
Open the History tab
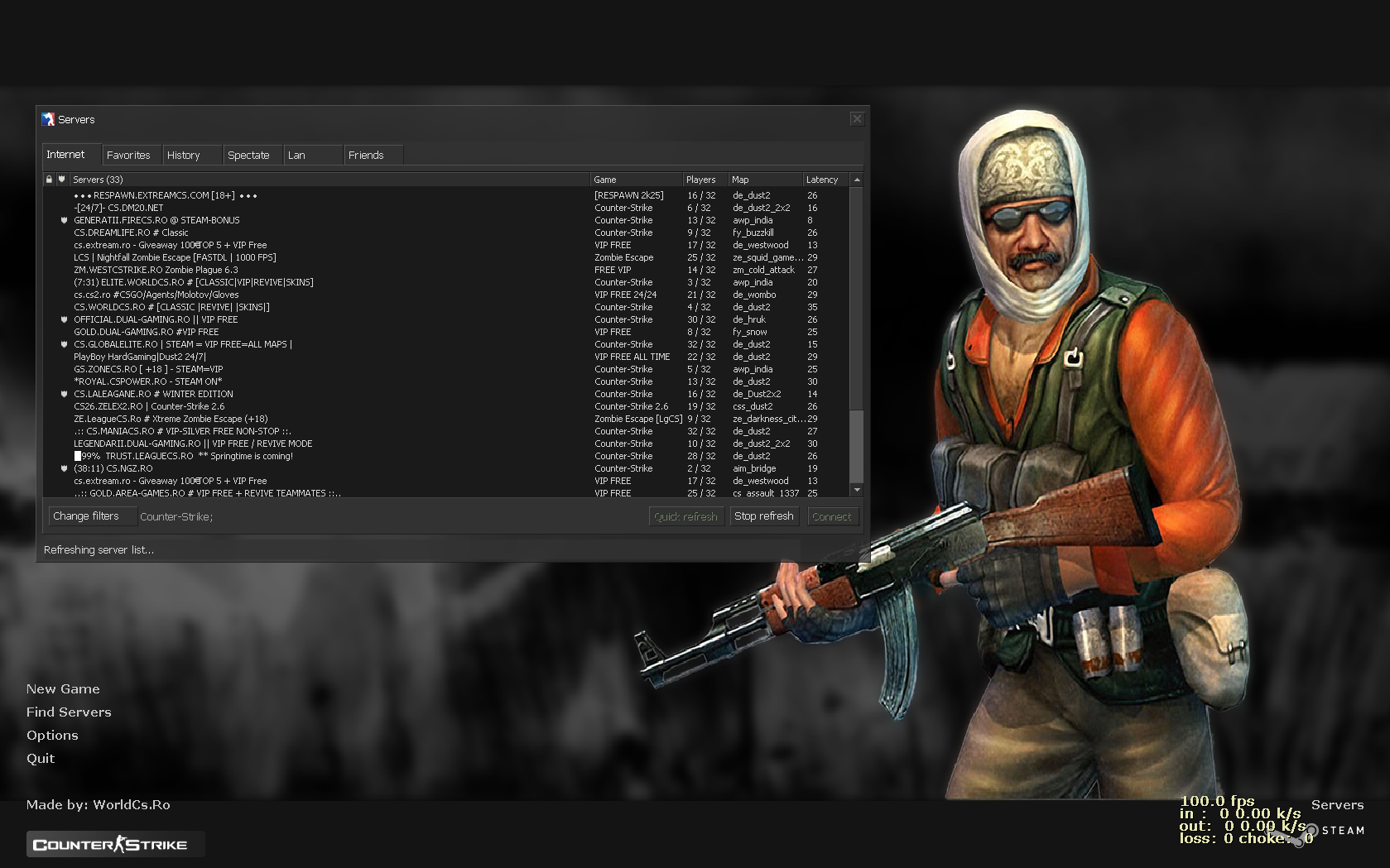(x=192, y=155)
